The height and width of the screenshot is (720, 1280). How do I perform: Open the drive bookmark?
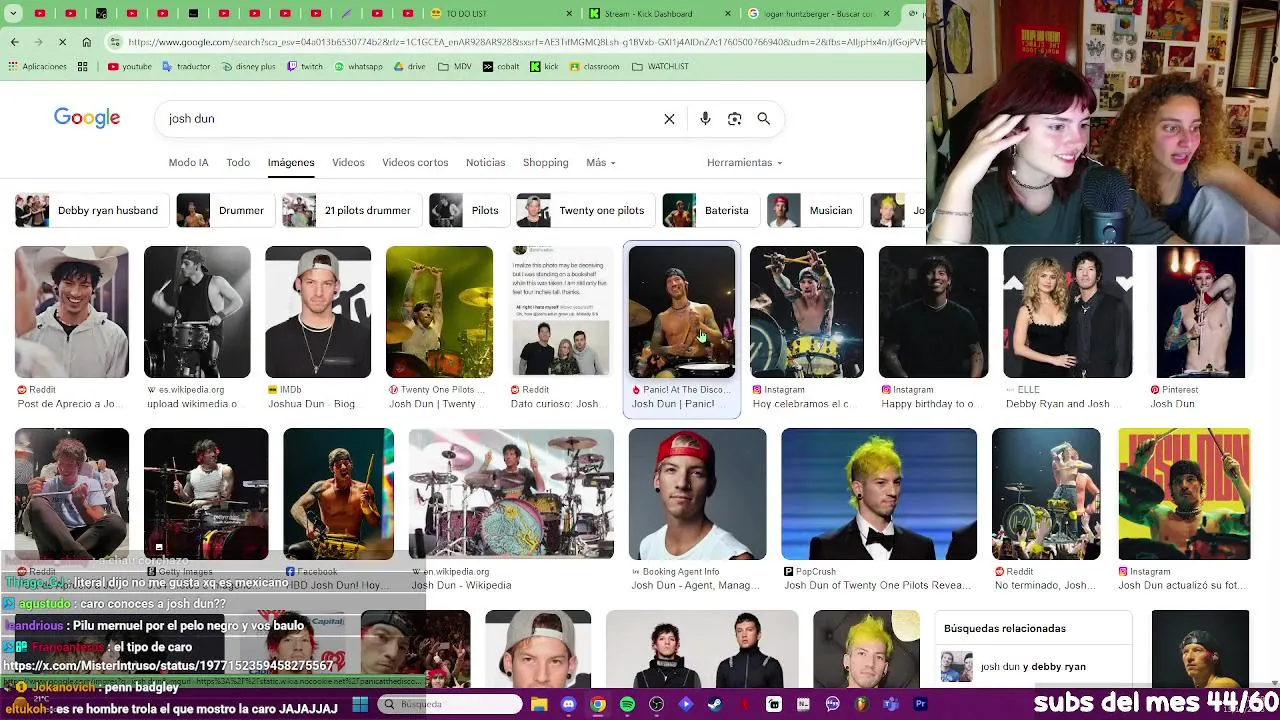pyautogui.click(x=410, y=67)
